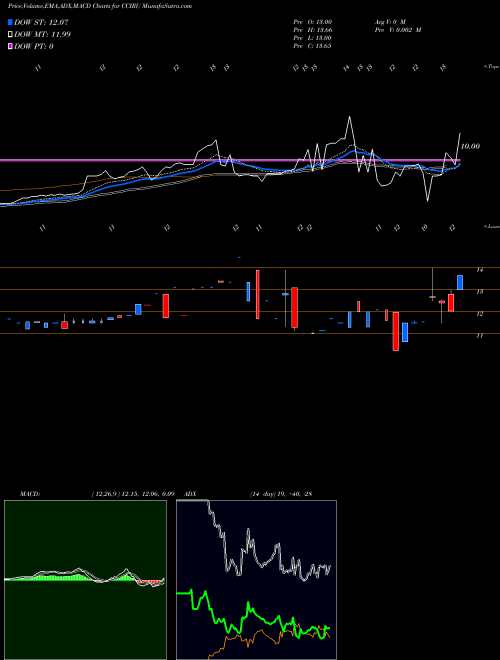Click the 'DOW ST: 12.07' label
The width and height of the screenshot is (500, 660).
click(x=41, y=22)
